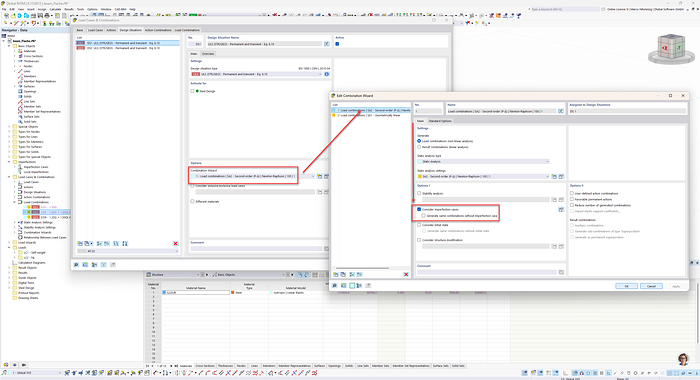
Task: Click search icon at bottom of Edit Combination Wizard
Action: (335, 285)
